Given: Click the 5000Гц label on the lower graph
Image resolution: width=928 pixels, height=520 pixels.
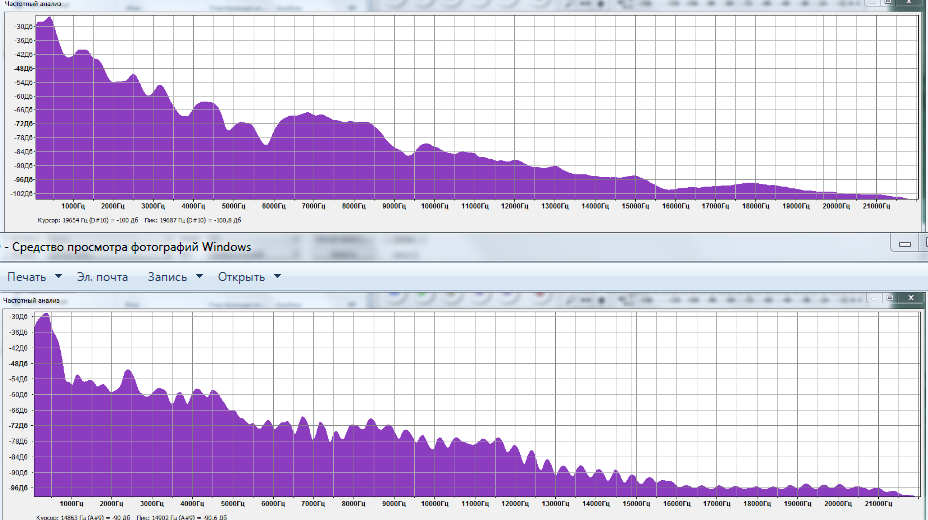Looking at the screenshot, I should click(233, 503).
